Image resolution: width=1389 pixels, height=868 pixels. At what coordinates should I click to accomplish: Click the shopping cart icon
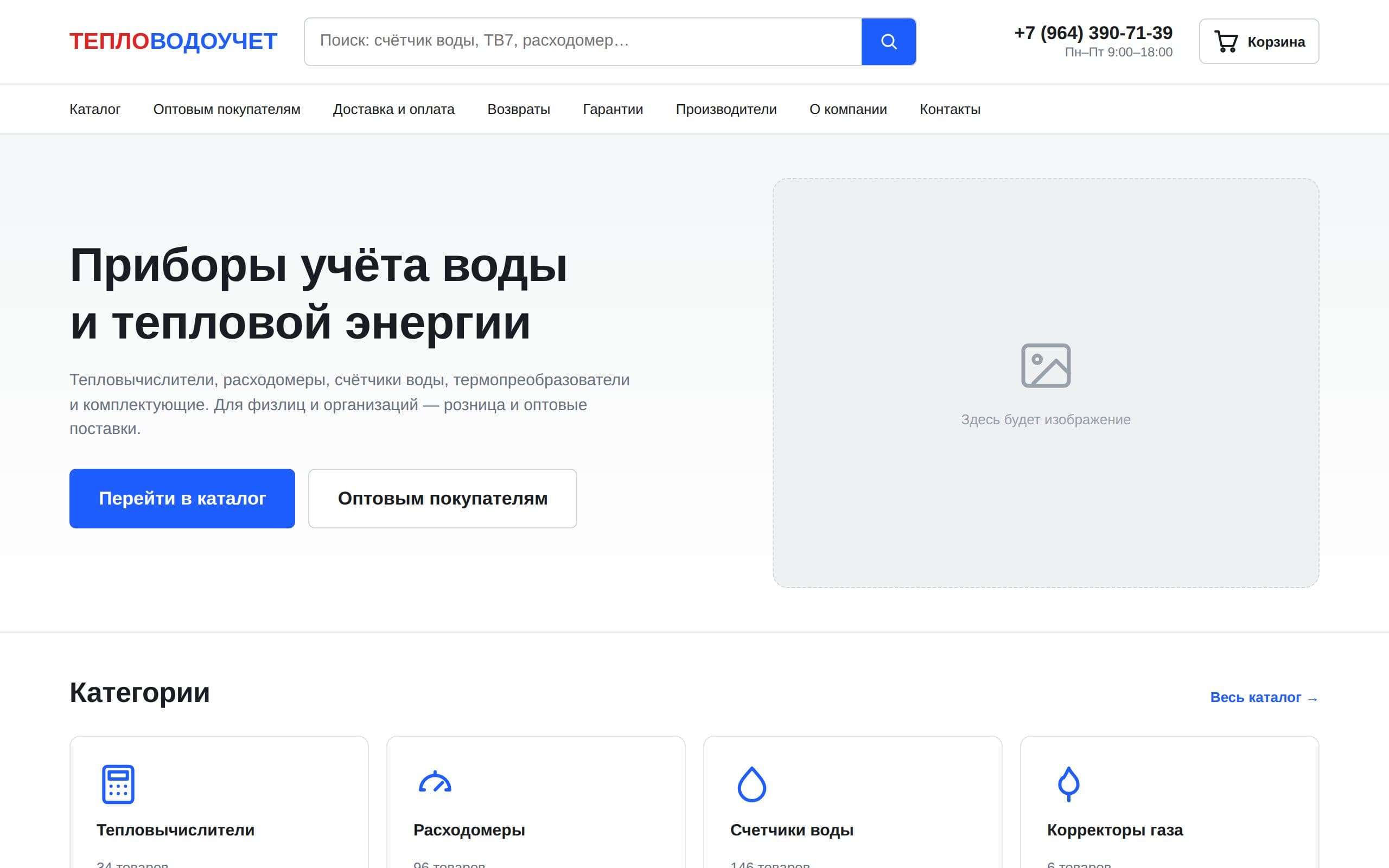coord(1226,41)
